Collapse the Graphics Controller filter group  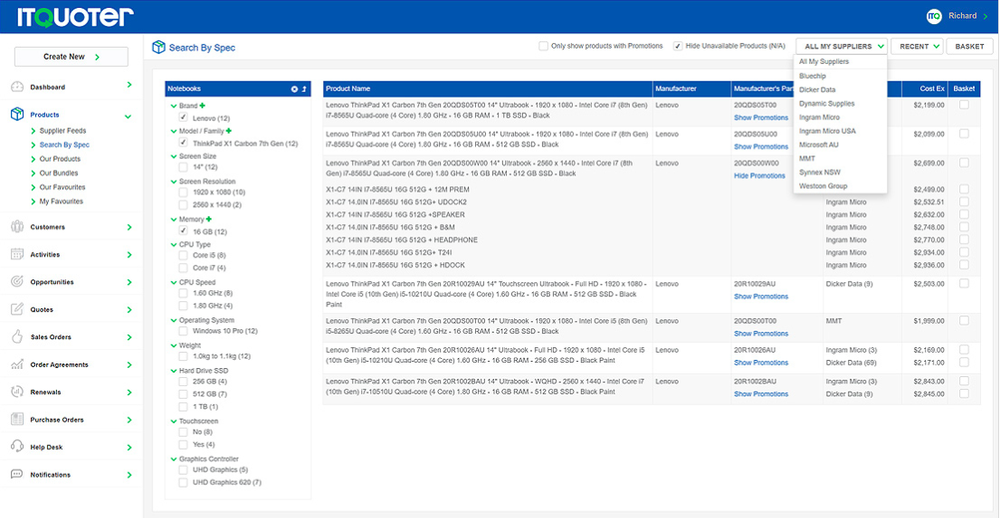click(x=173, y=459)
